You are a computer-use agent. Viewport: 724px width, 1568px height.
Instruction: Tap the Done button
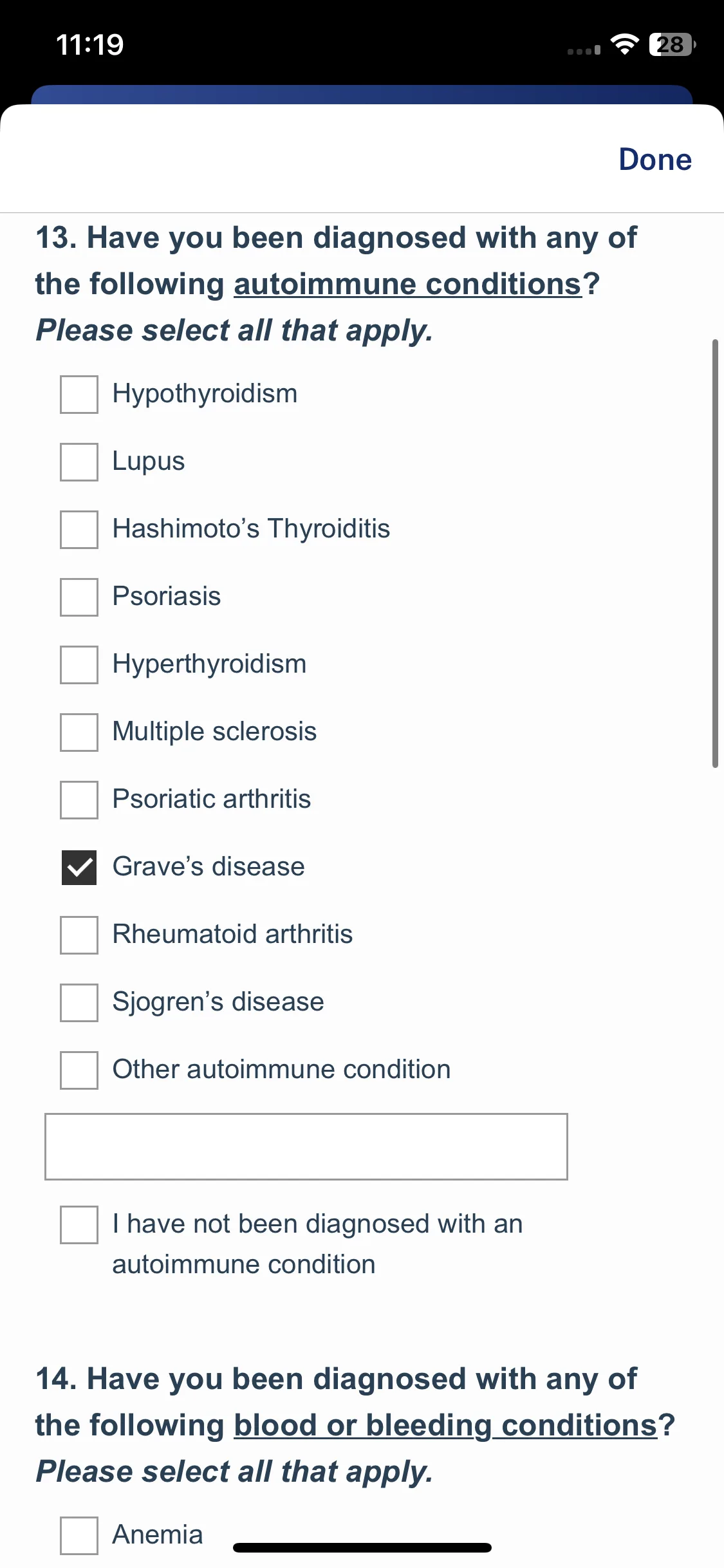pos(655,160)
